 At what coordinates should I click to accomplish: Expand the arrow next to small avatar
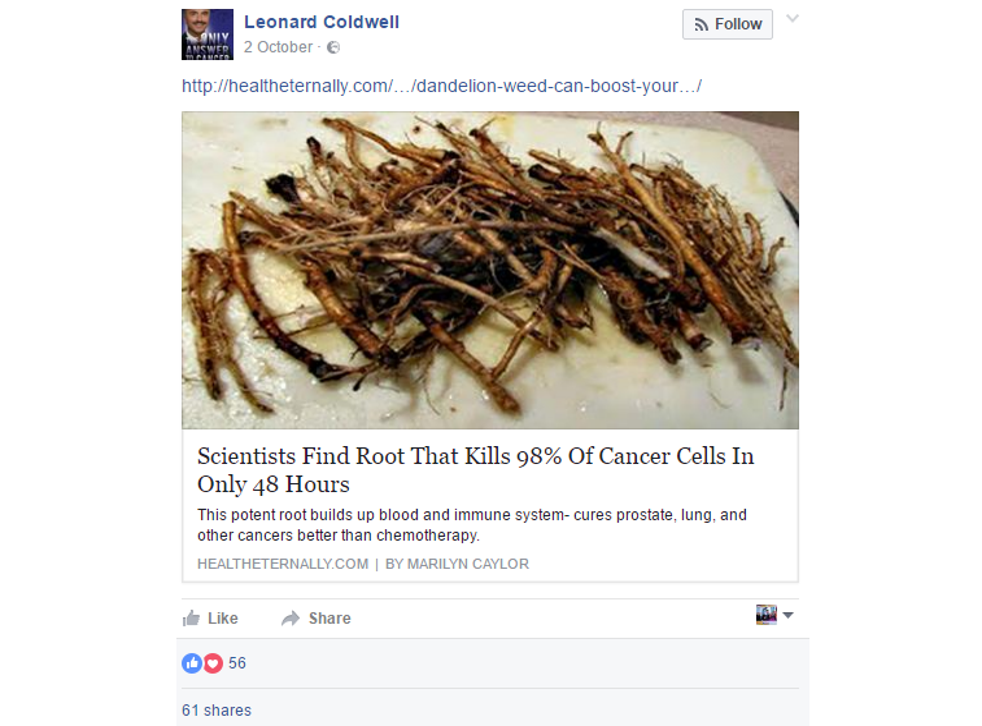[x=788, y=616]
